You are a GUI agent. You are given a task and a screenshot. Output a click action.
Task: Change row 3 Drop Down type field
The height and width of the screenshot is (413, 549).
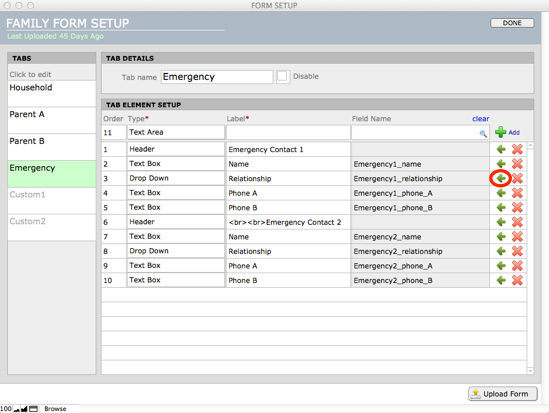(176, 178)
